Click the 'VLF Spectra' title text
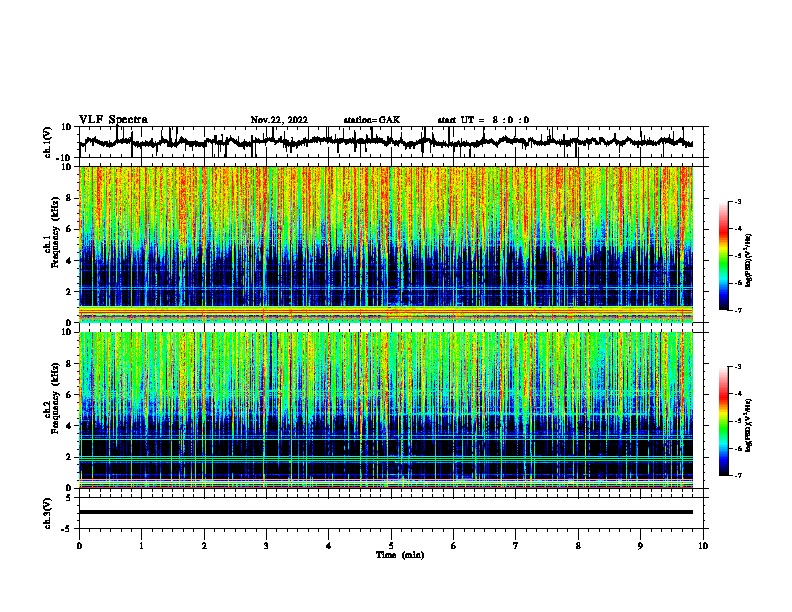 tap(113, 120)
